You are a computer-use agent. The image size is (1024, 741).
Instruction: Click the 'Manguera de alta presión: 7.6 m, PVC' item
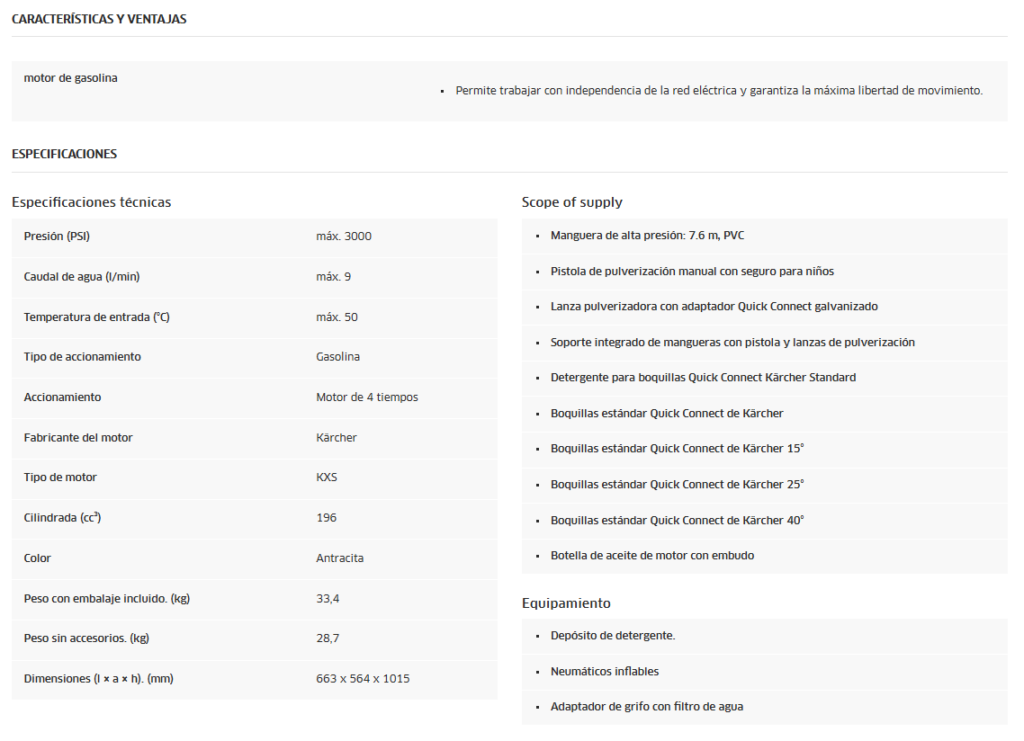click(647, 235)
